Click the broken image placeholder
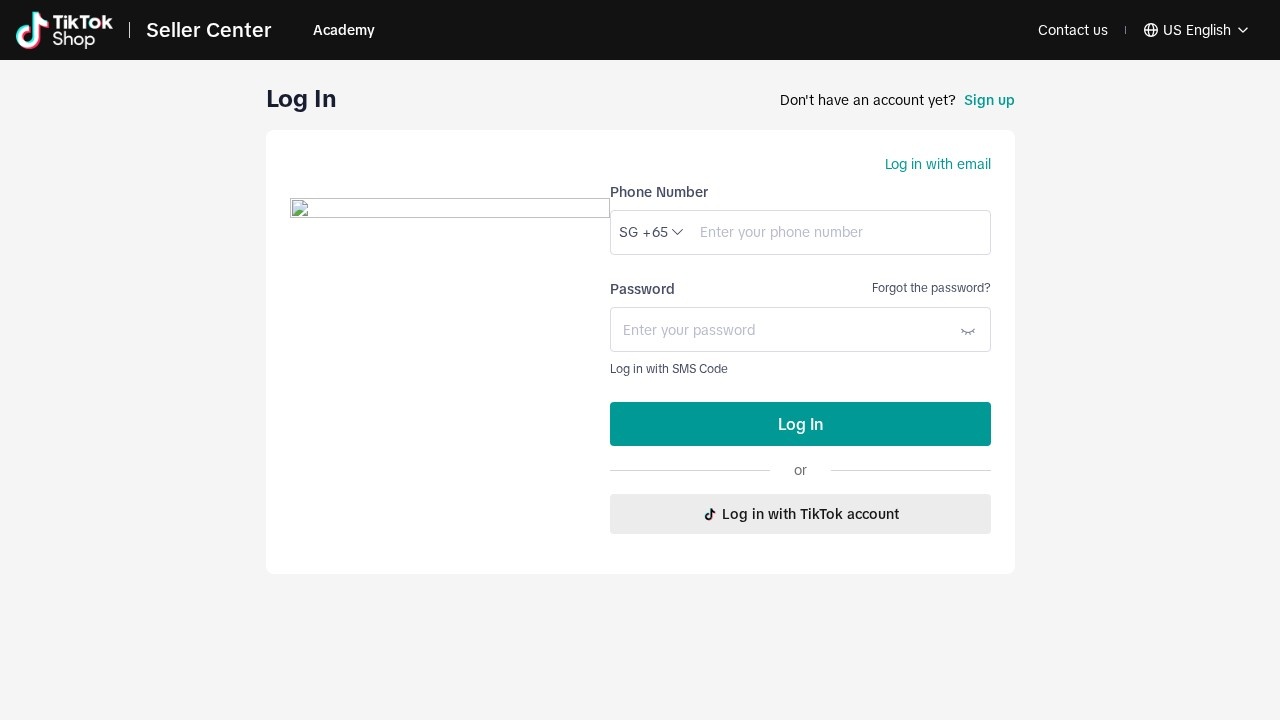The width and height of the screenshot is (1280, 720). 449,208
